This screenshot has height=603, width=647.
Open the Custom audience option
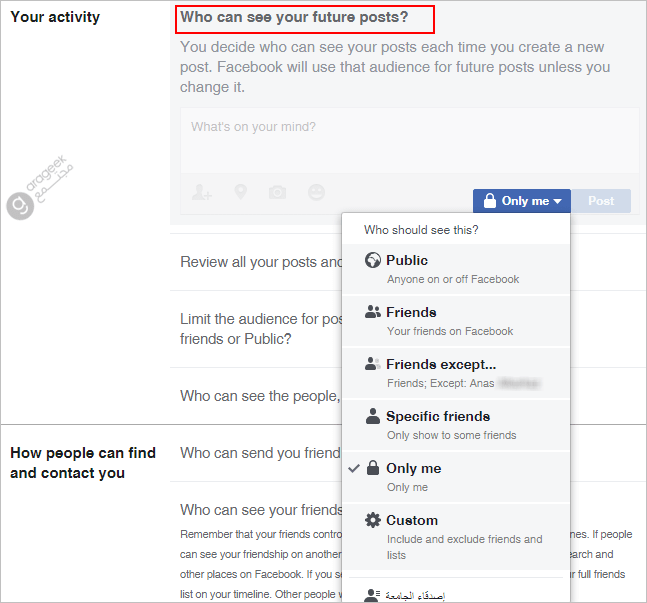pos(456,537)
